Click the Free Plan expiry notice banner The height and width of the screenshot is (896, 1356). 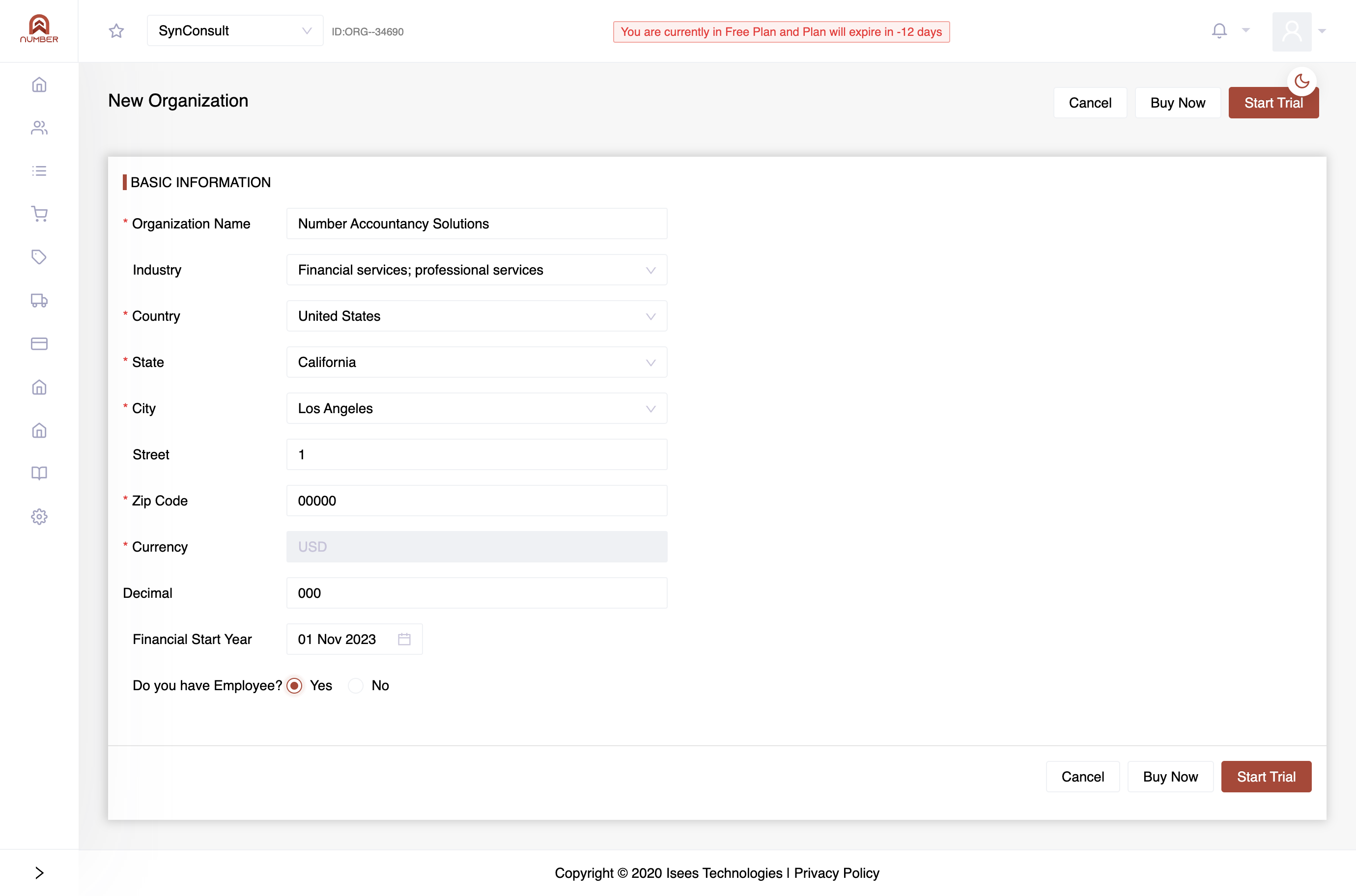point(781,32)
